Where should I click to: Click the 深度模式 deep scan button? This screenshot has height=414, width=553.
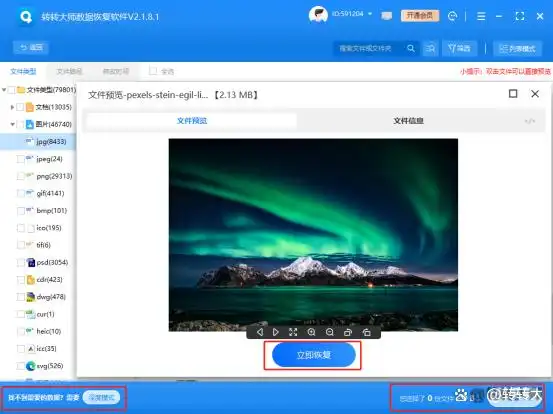(102, 398)
